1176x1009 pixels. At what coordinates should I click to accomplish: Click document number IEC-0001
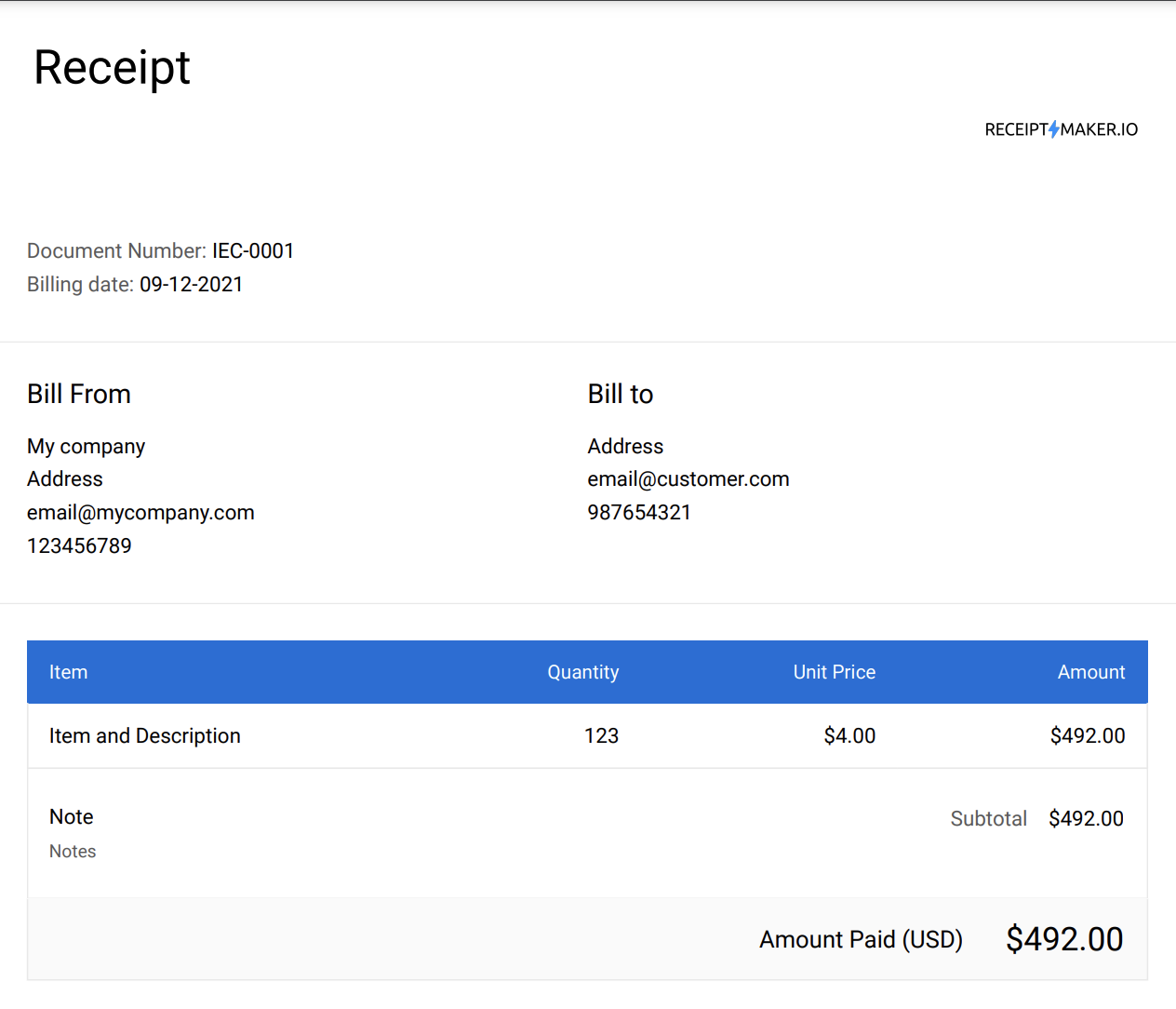point(253,251)
